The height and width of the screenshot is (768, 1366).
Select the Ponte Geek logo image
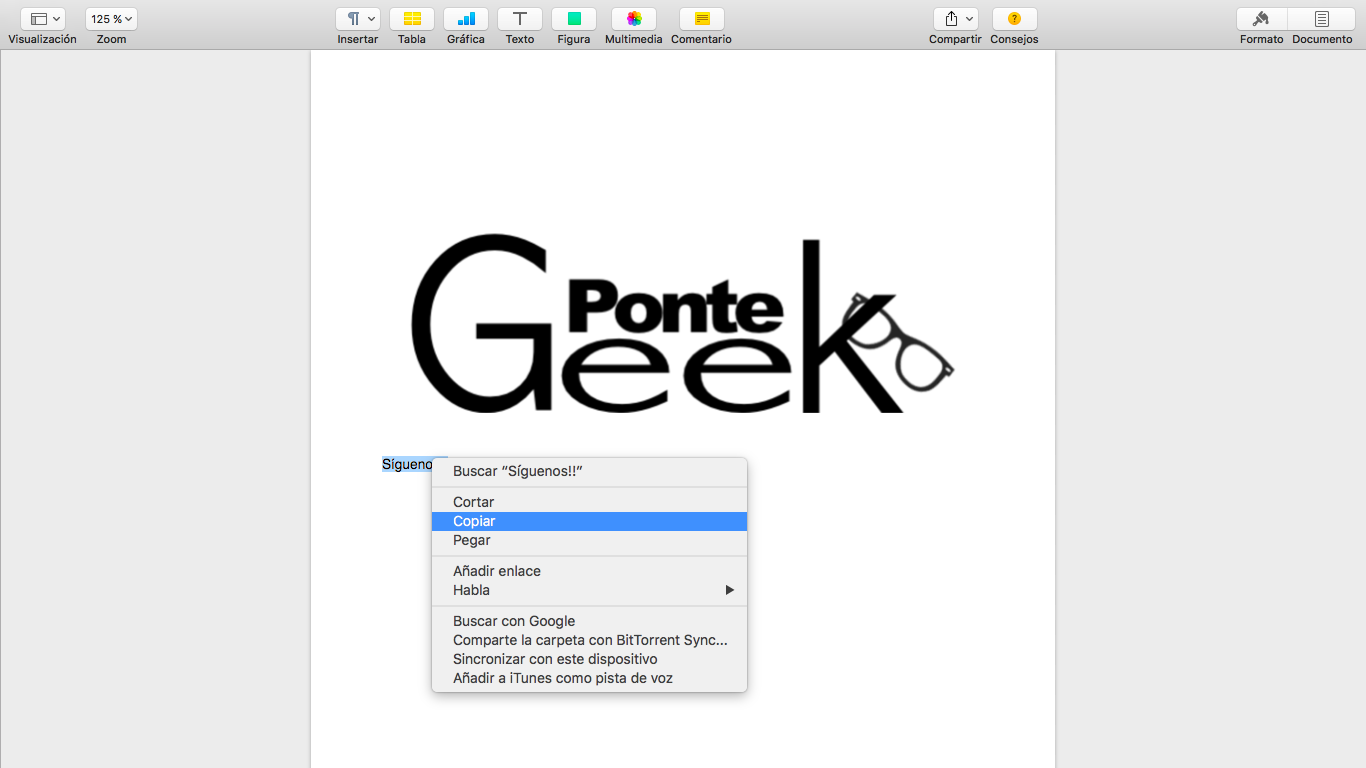[x=682, y=324]
